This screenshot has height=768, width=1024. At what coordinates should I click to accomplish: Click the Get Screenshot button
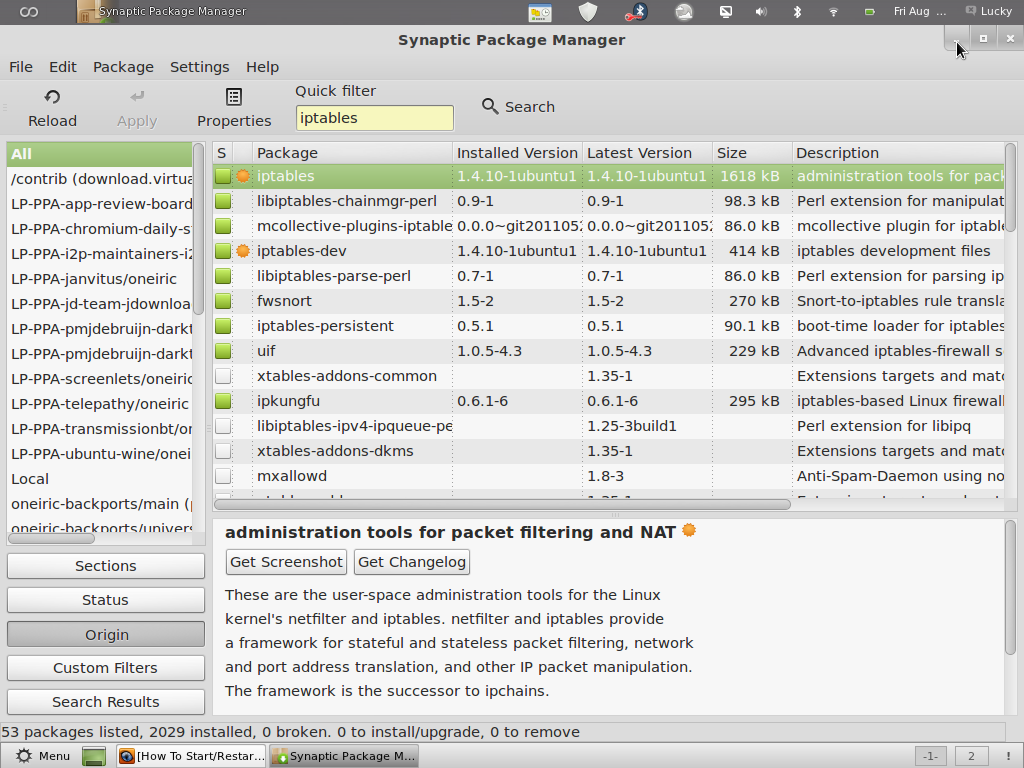(286, 562)
